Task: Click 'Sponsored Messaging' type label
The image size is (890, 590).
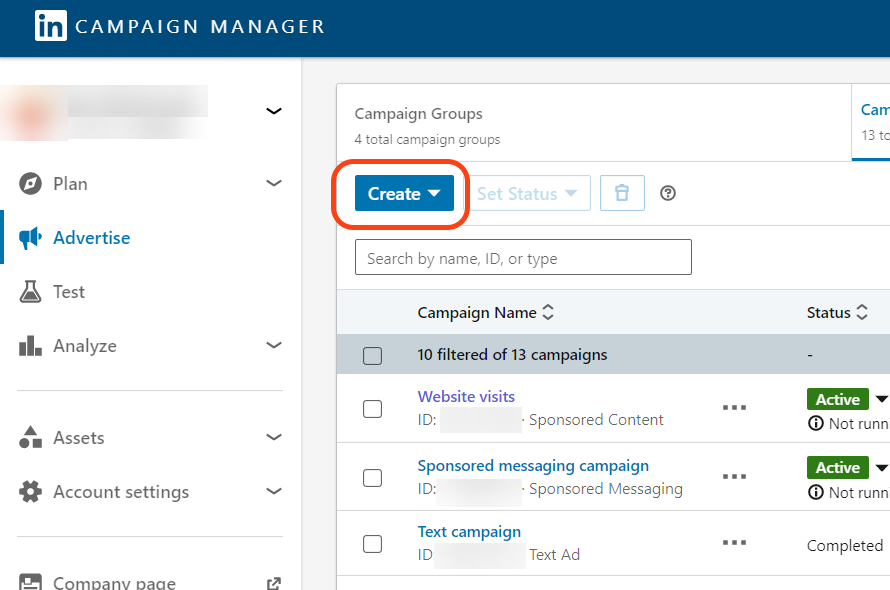Action: tap(606, 489)
